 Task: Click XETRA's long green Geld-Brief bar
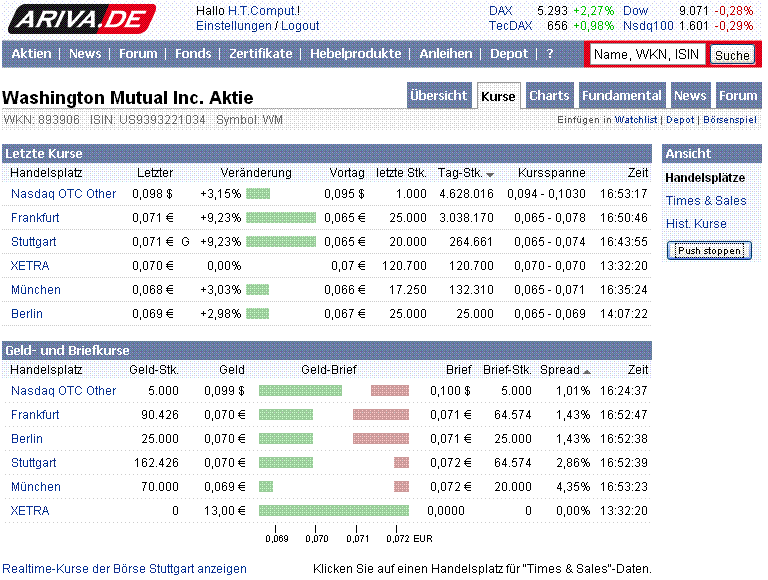pos(334,510)
